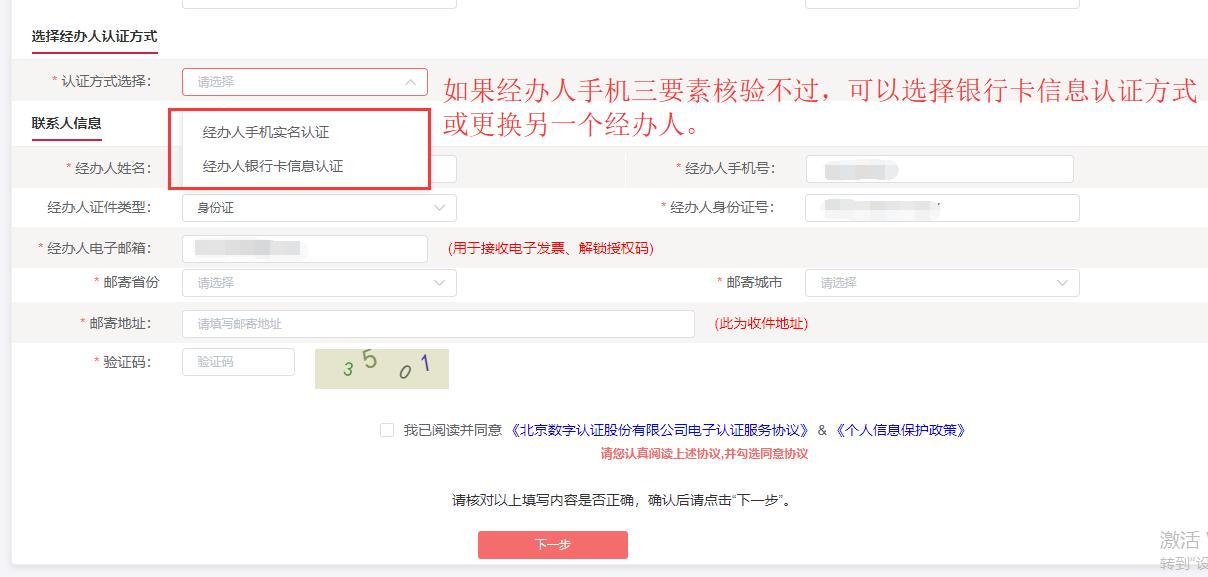Click the 验证码 input field

pos(238,361)
